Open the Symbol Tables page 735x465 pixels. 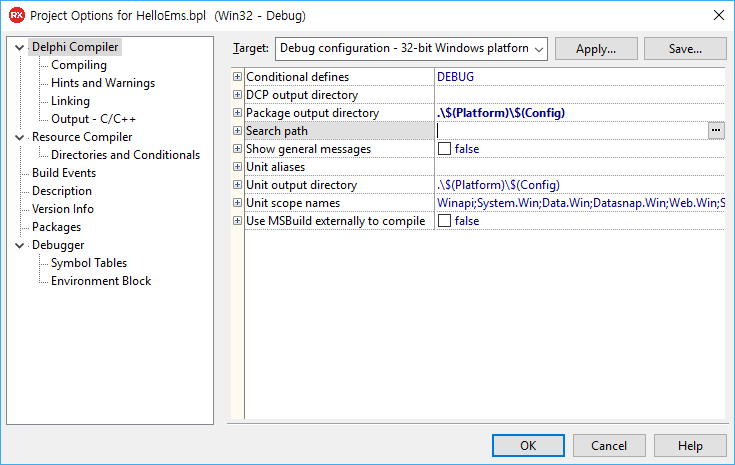tap(89, 263)
